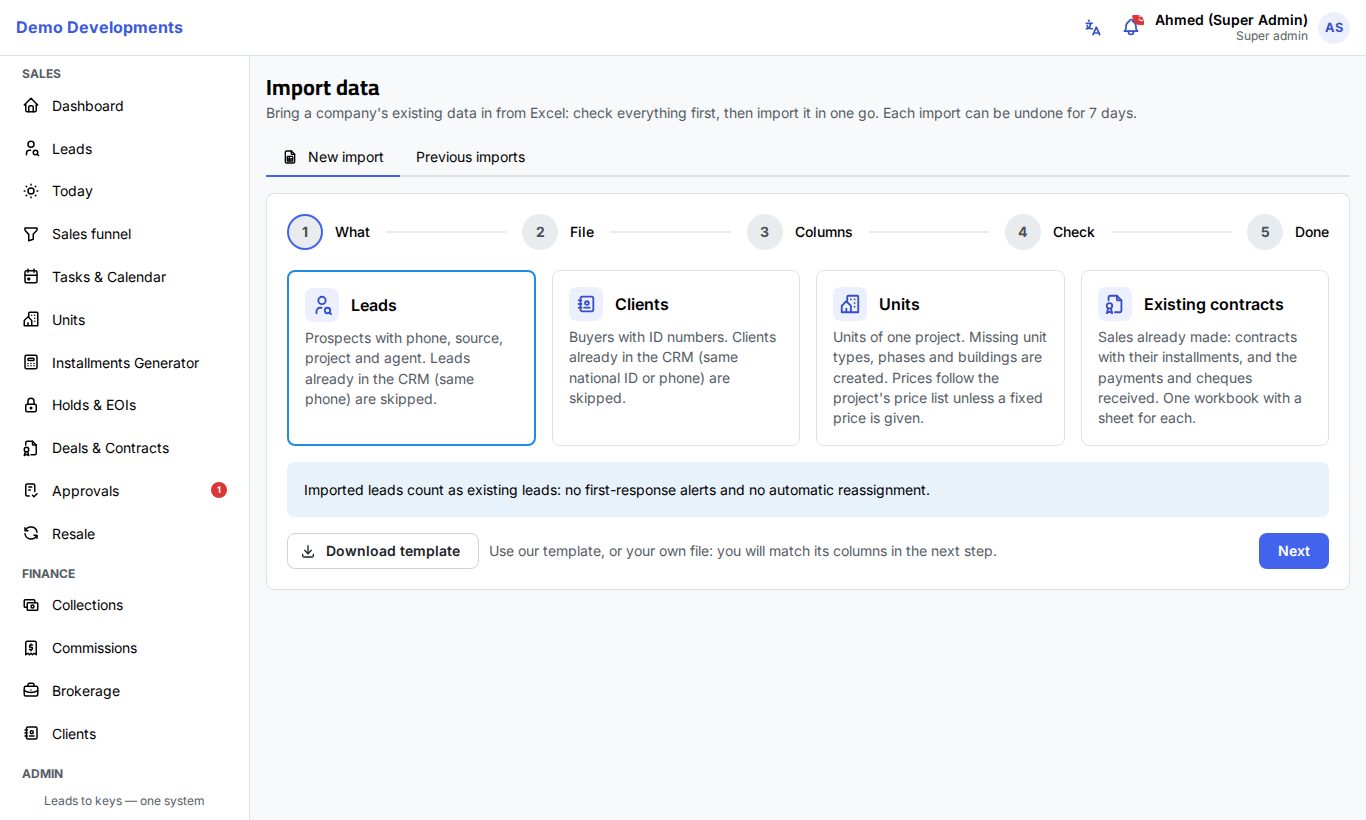This screenshot has width=1366, height=820.
Task: Click the Clients sidebar icon
Action: point(31,734)
